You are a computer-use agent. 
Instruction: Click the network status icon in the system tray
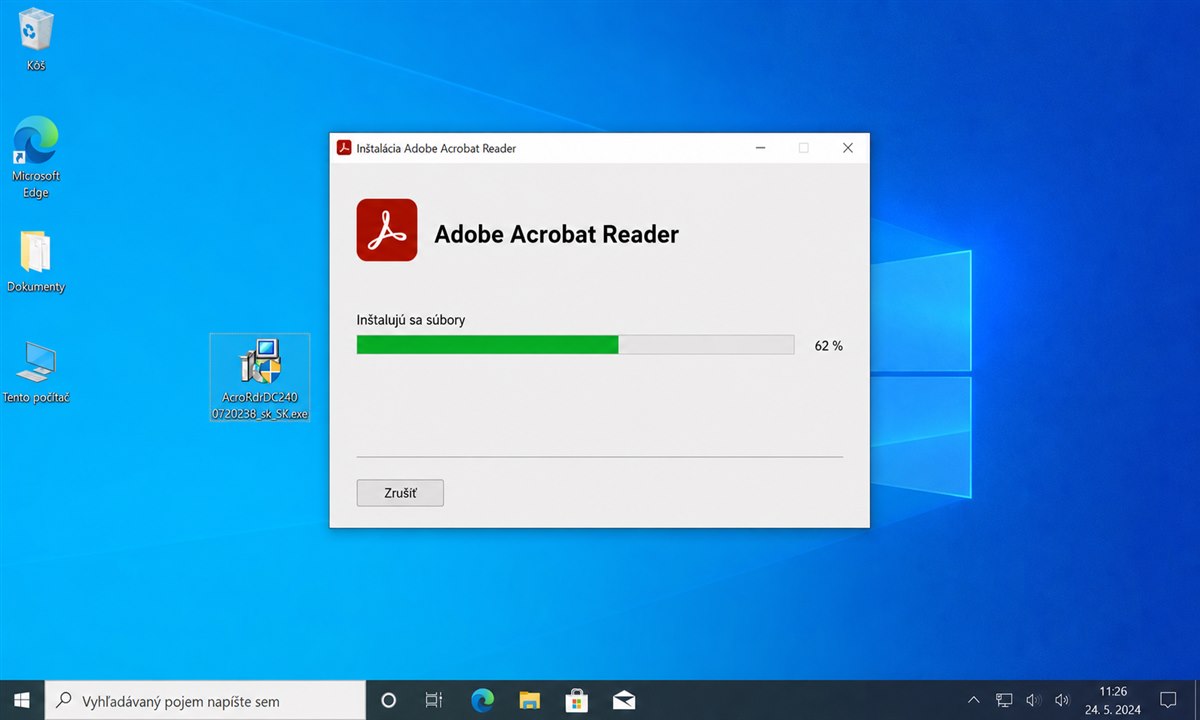tap(1005, 700)
